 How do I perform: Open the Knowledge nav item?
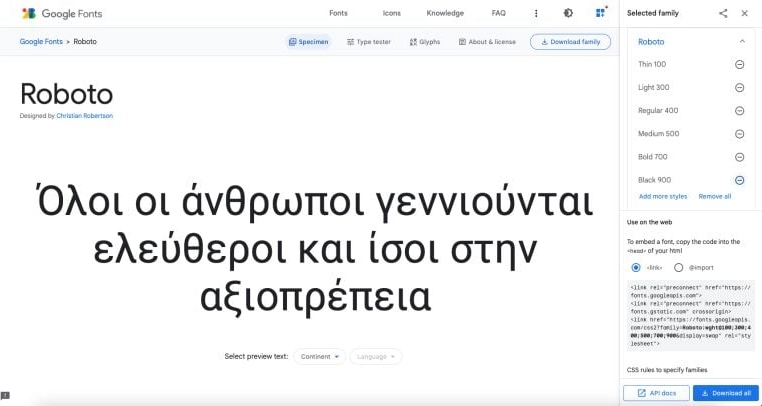(x=445, y=13)
